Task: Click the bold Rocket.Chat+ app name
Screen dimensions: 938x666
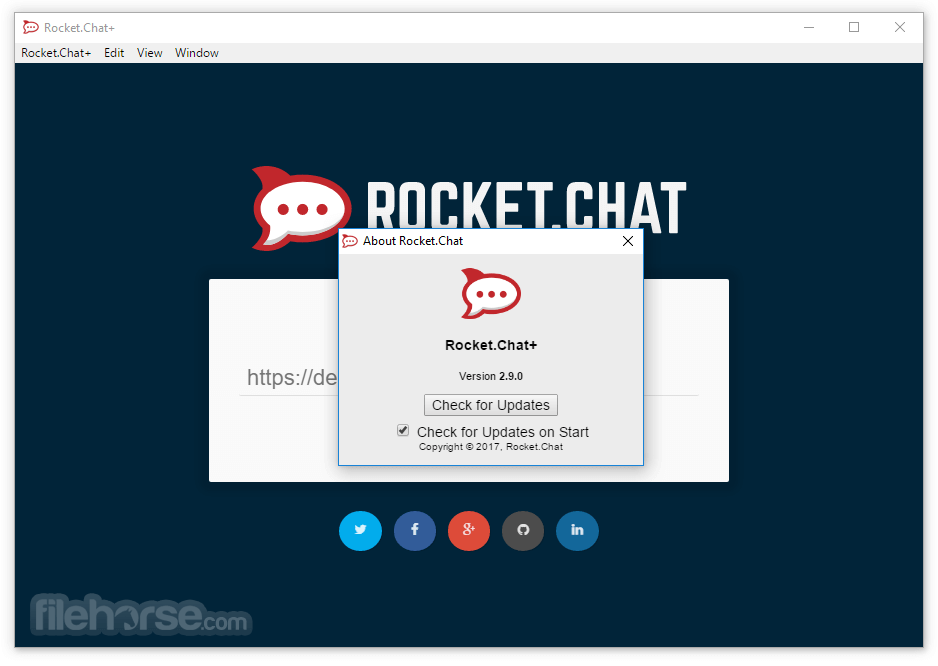Action: tap(491, 345)
